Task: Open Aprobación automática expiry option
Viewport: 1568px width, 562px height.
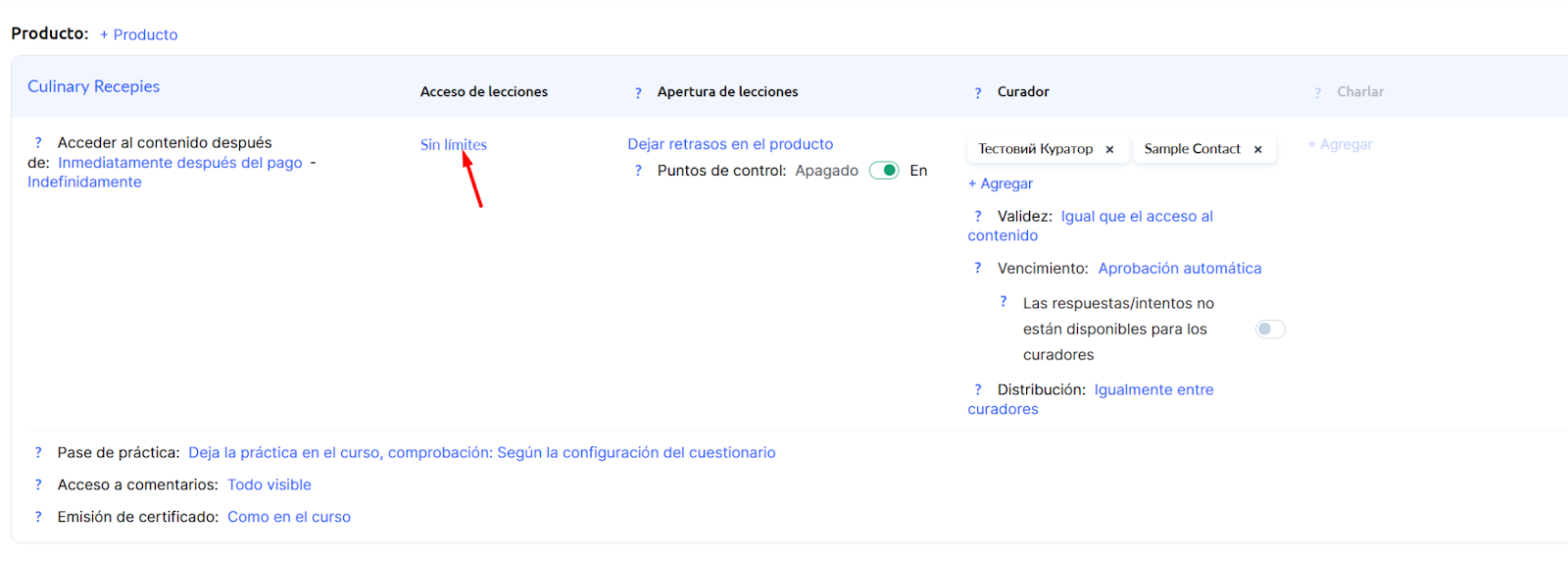Action: [1179, 268]
